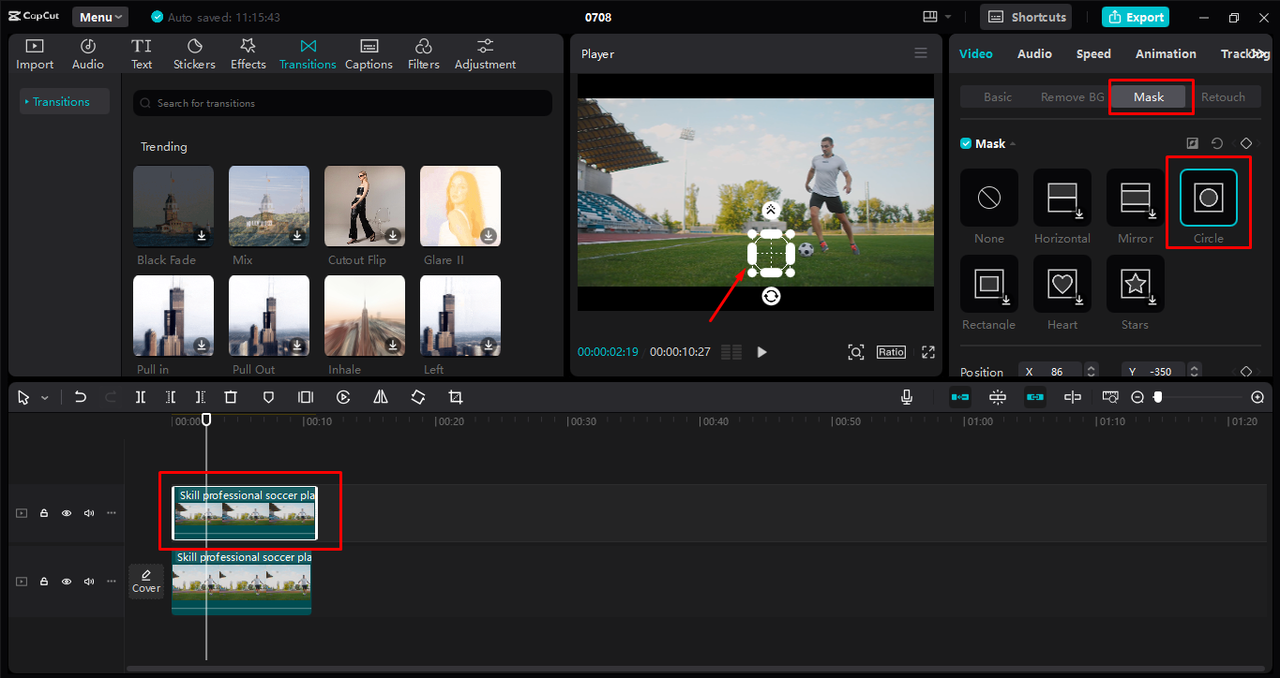Play the video preview

(x=762, y=352)
